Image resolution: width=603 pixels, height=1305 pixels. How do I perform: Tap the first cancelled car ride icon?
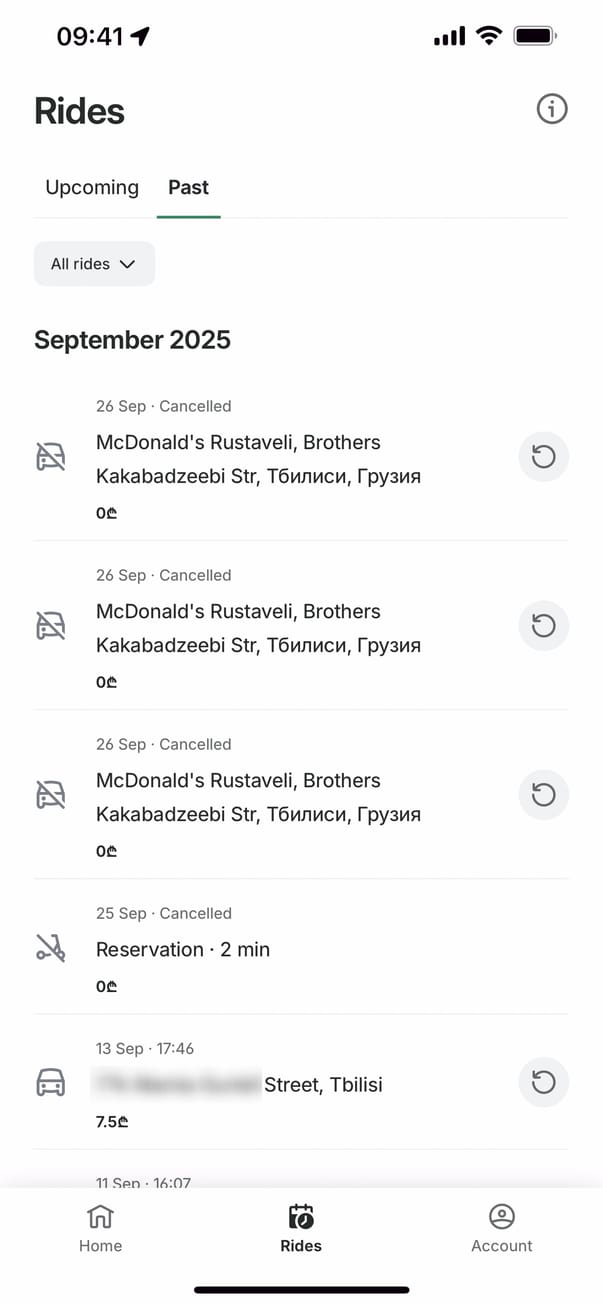(x=50, y=458)
